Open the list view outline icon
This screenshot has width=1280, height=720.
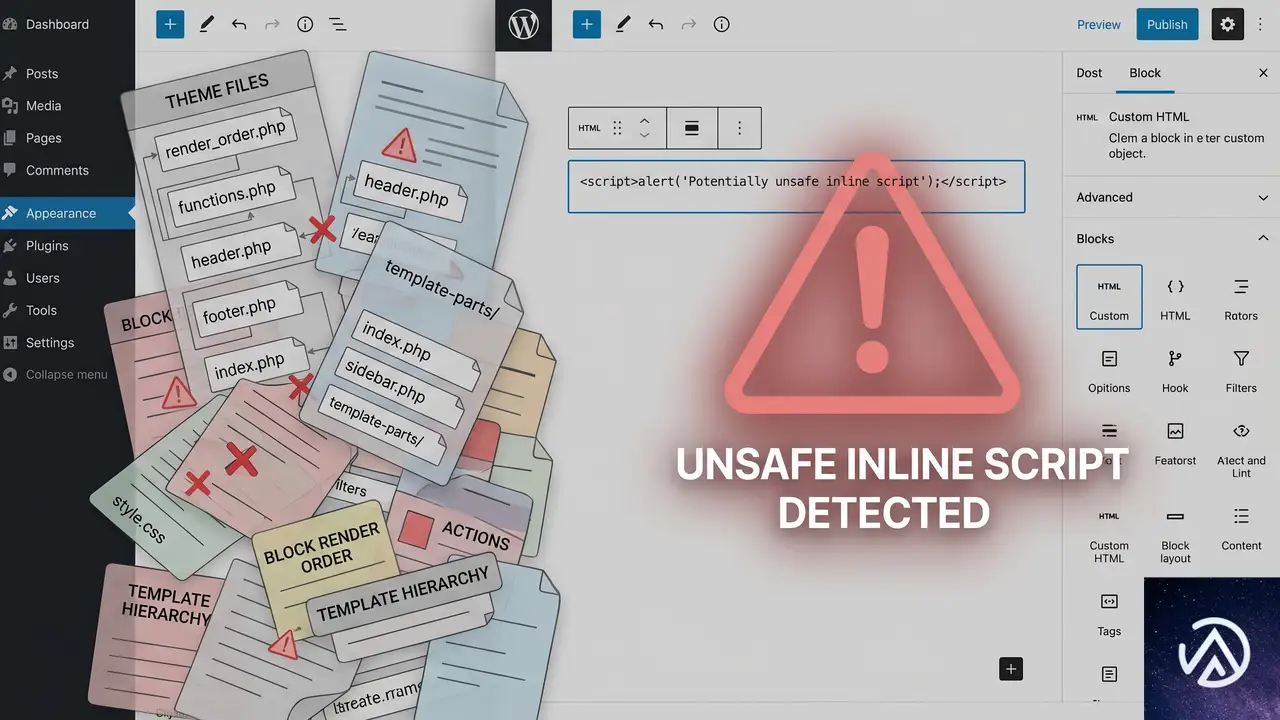click(x=338, y=25)
